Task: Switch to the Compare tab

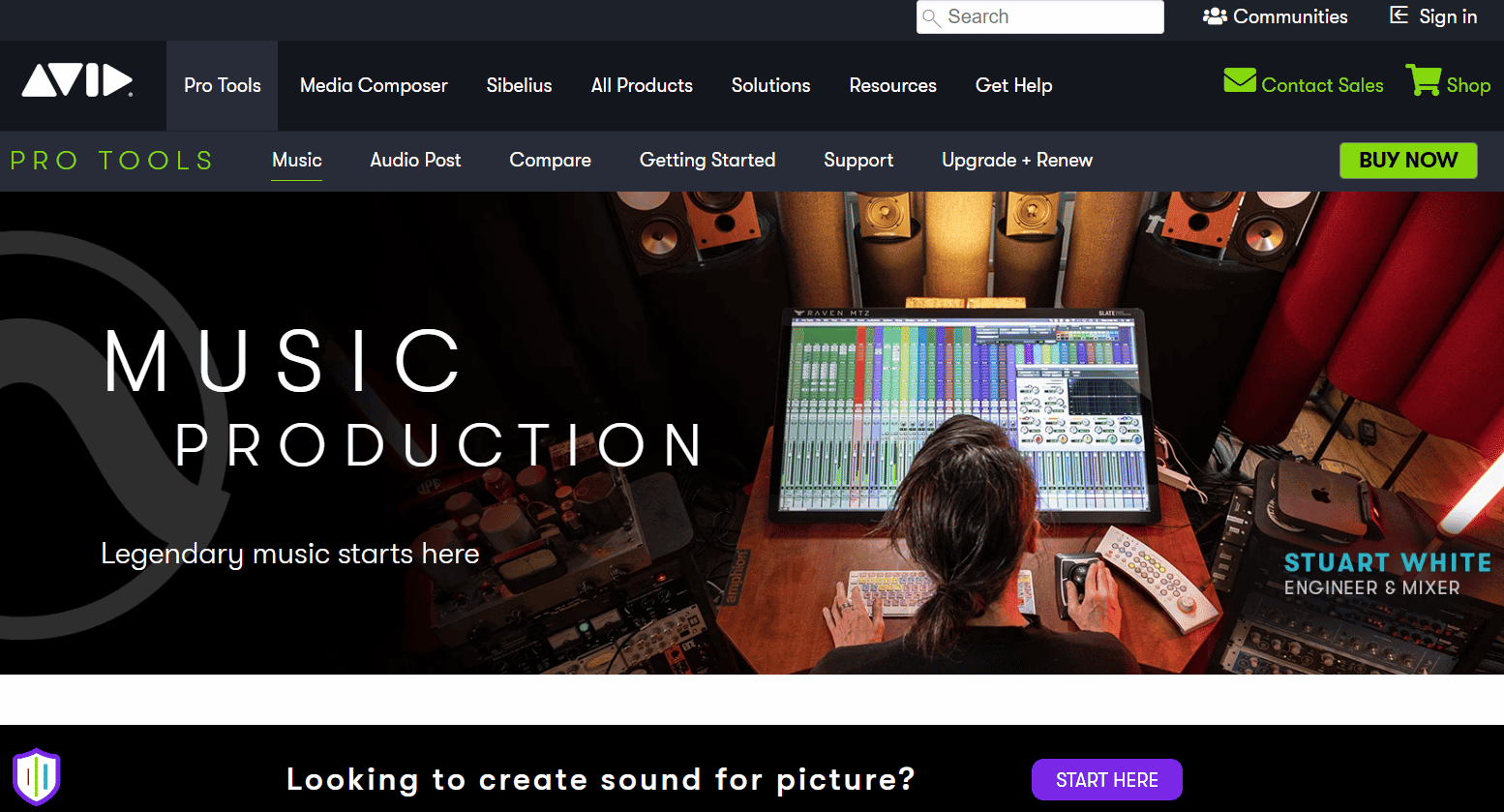Action: pos(550,161)
